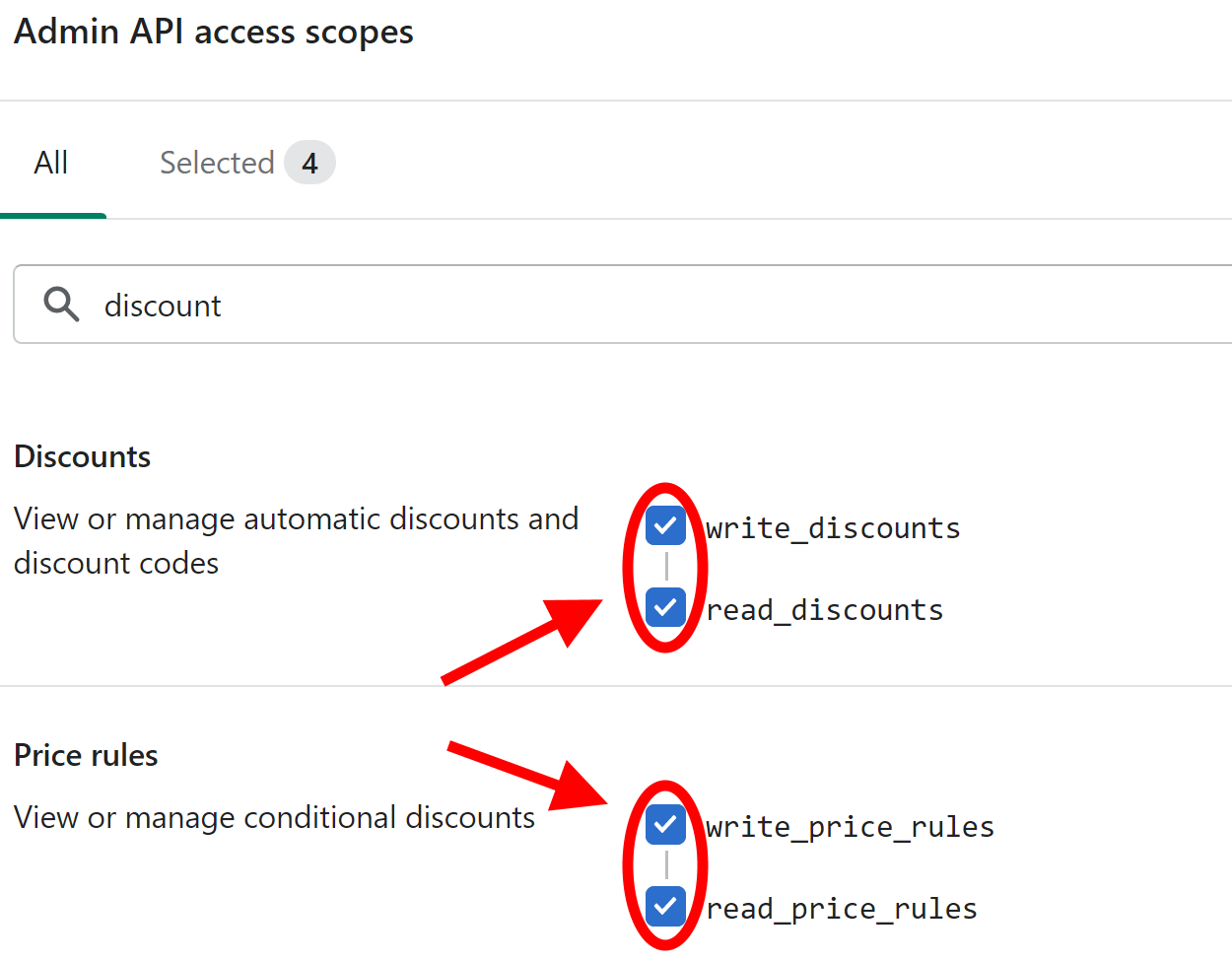Image resolution: width=1232 pixels, height=962 pixels.
Task: Click the Admin API access scopes title
Action: click(x=214, y=32)
